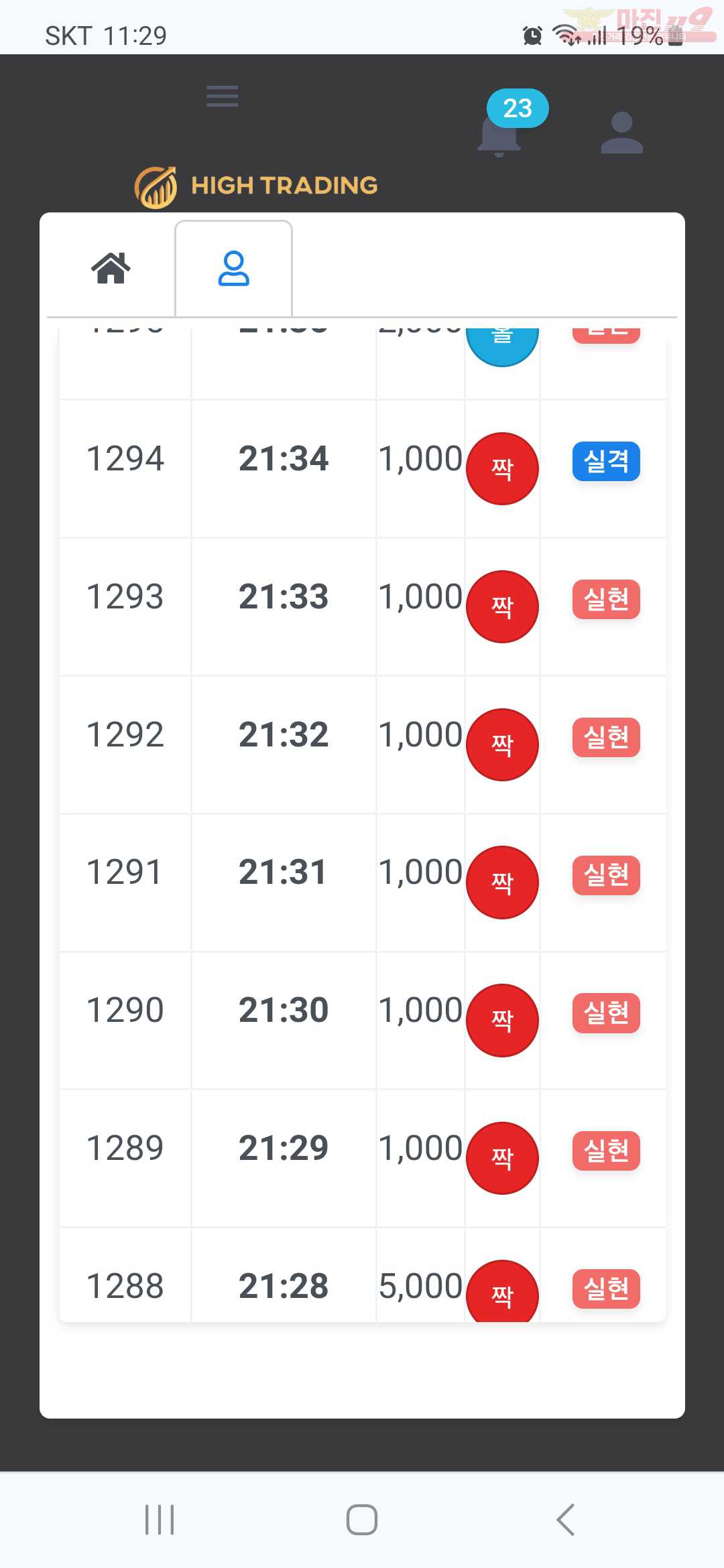Image resolution: width=724 pixels, height=1568 pixels.
Task: Tap the red 짝 circle for round 1289
Action: pyautogui.click(x=502, y=1158)
